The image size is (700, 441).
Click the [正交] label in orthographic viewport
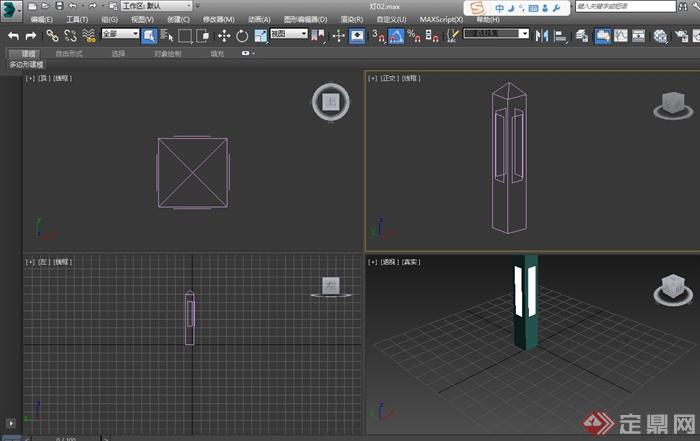point(389,78)
